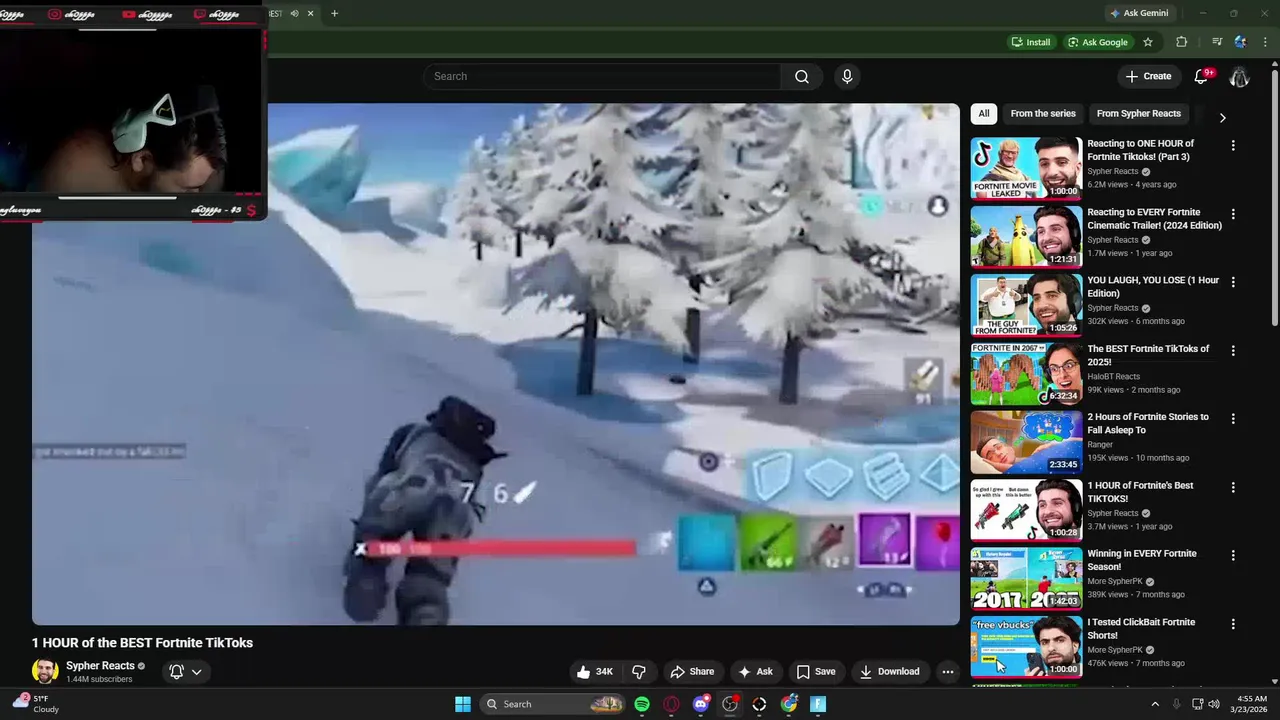Show hidden system tray icons chevron
The height and width of the screenshot is (720, 1280).
pyautogui.click(x=1155, y=704)
